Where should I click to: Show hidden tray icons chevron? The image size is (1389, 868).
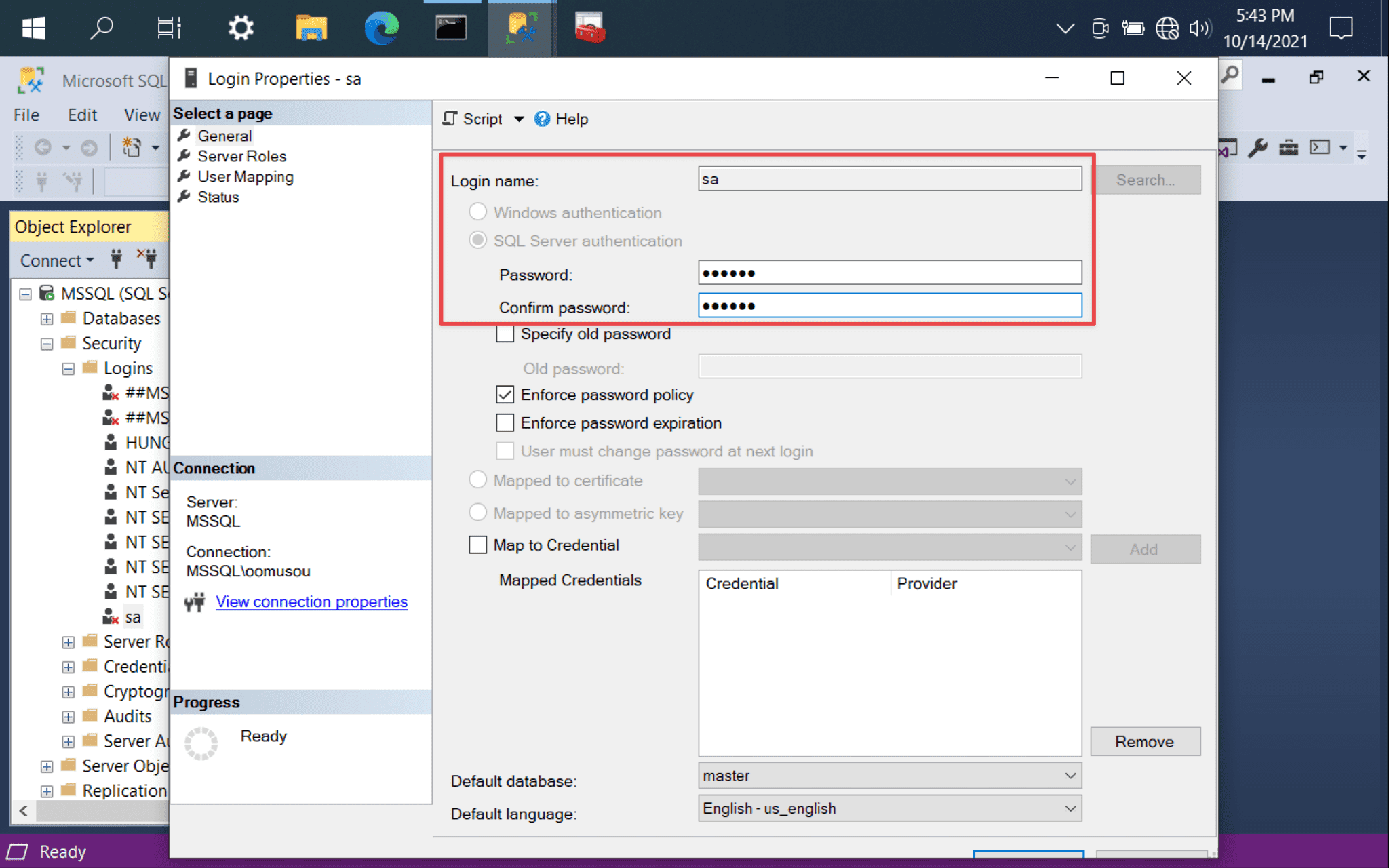coord(1065,28)
